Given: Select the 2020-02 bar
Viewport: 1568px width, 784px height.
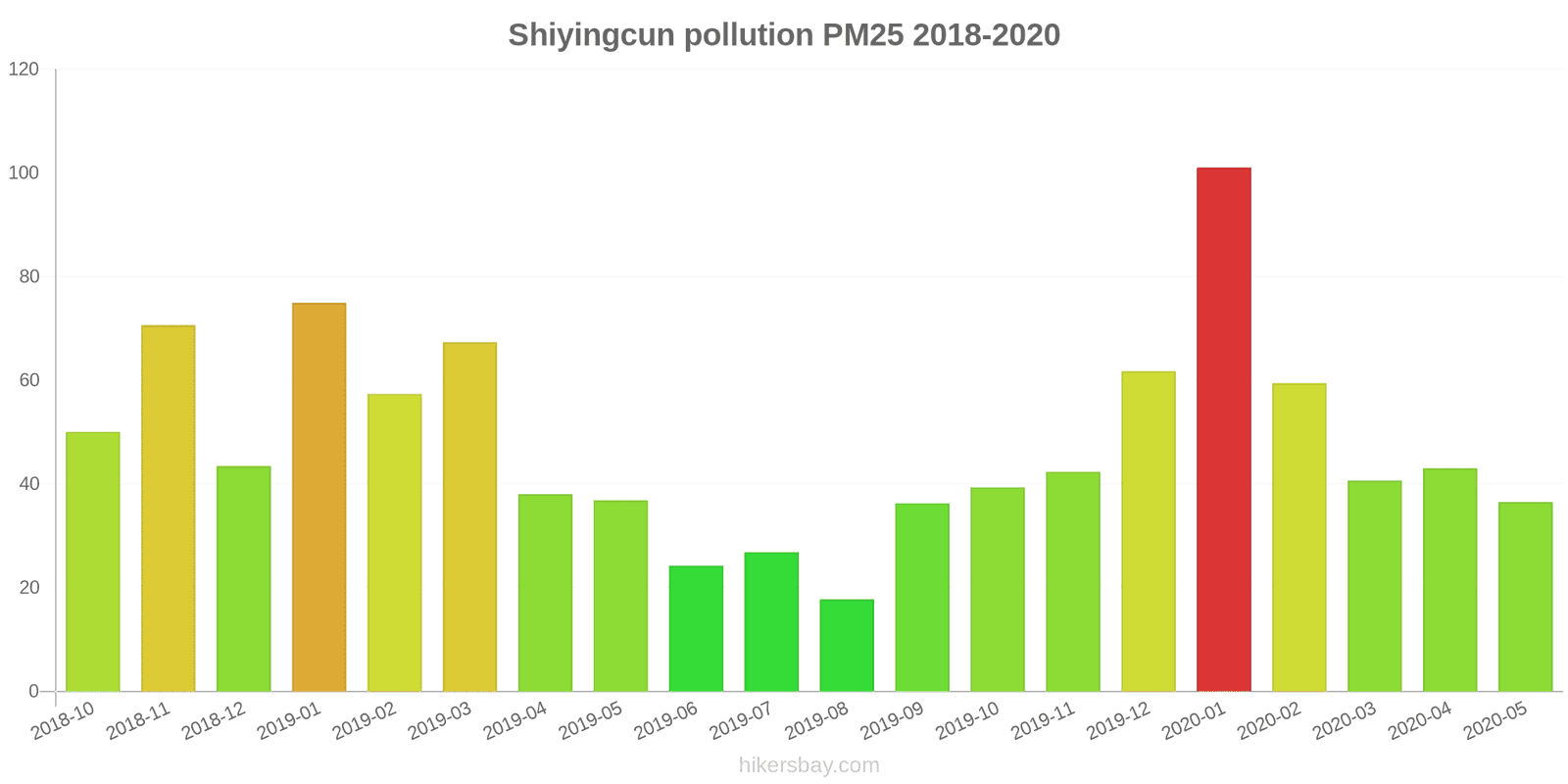Looking at the screenshot, I should pos(1298,537).
